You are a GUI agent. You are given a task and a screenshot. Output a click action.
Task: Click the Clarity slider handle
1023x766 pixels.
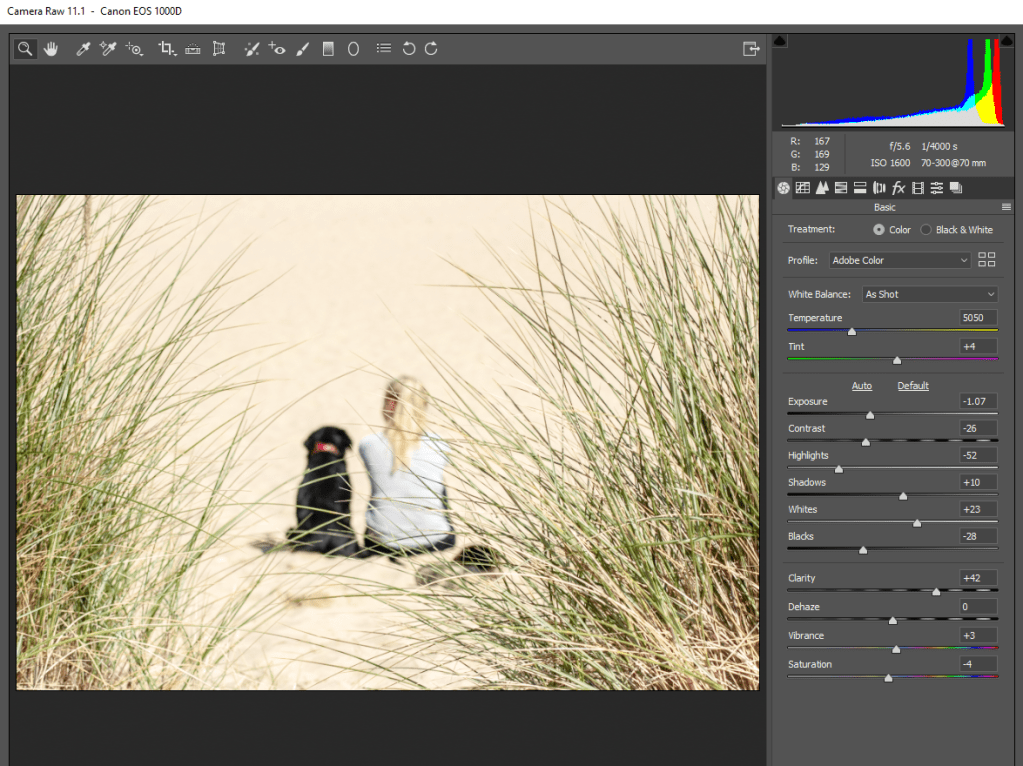point(936,591)
